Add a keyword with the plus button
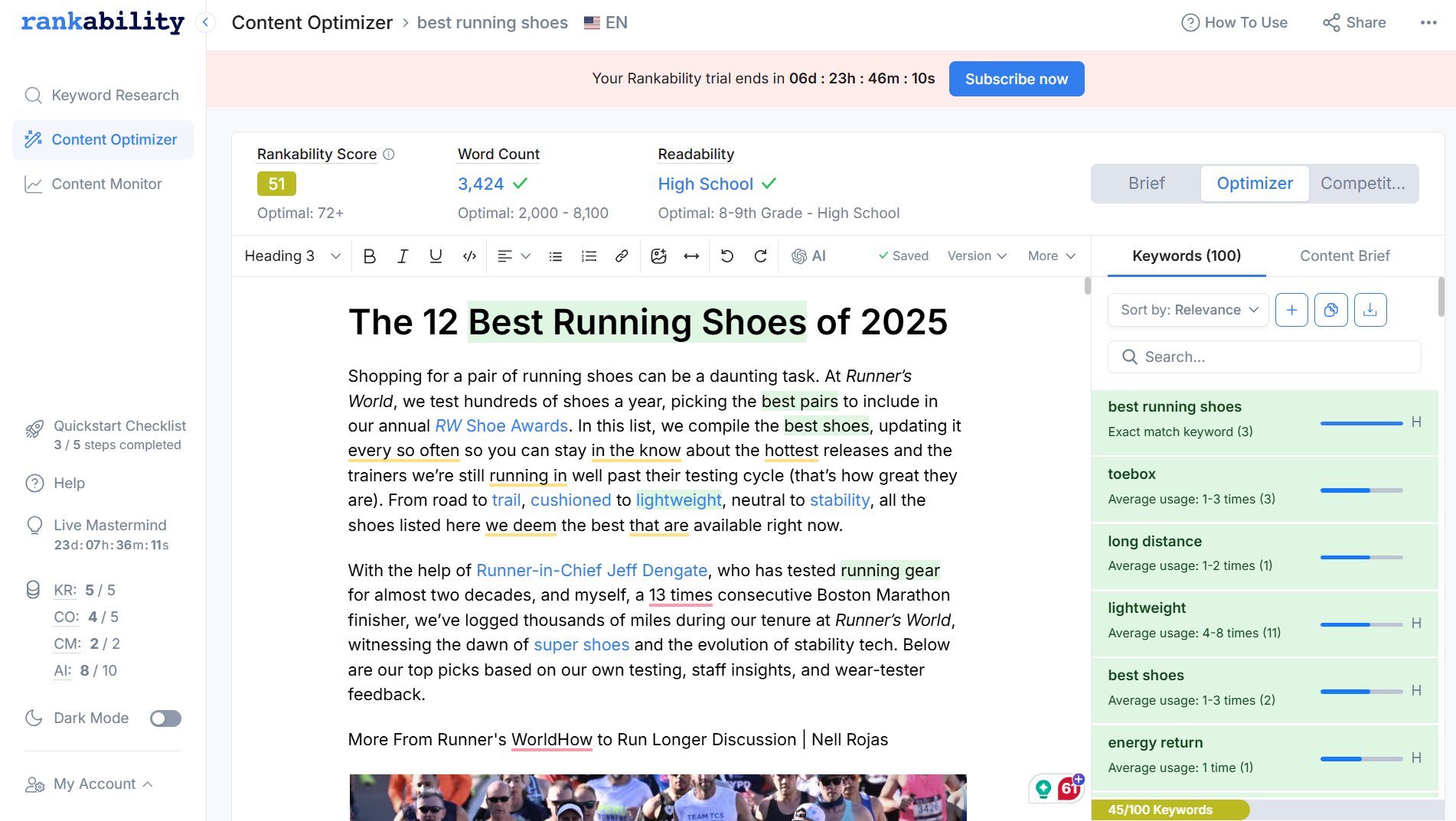 pos(1291,310)
